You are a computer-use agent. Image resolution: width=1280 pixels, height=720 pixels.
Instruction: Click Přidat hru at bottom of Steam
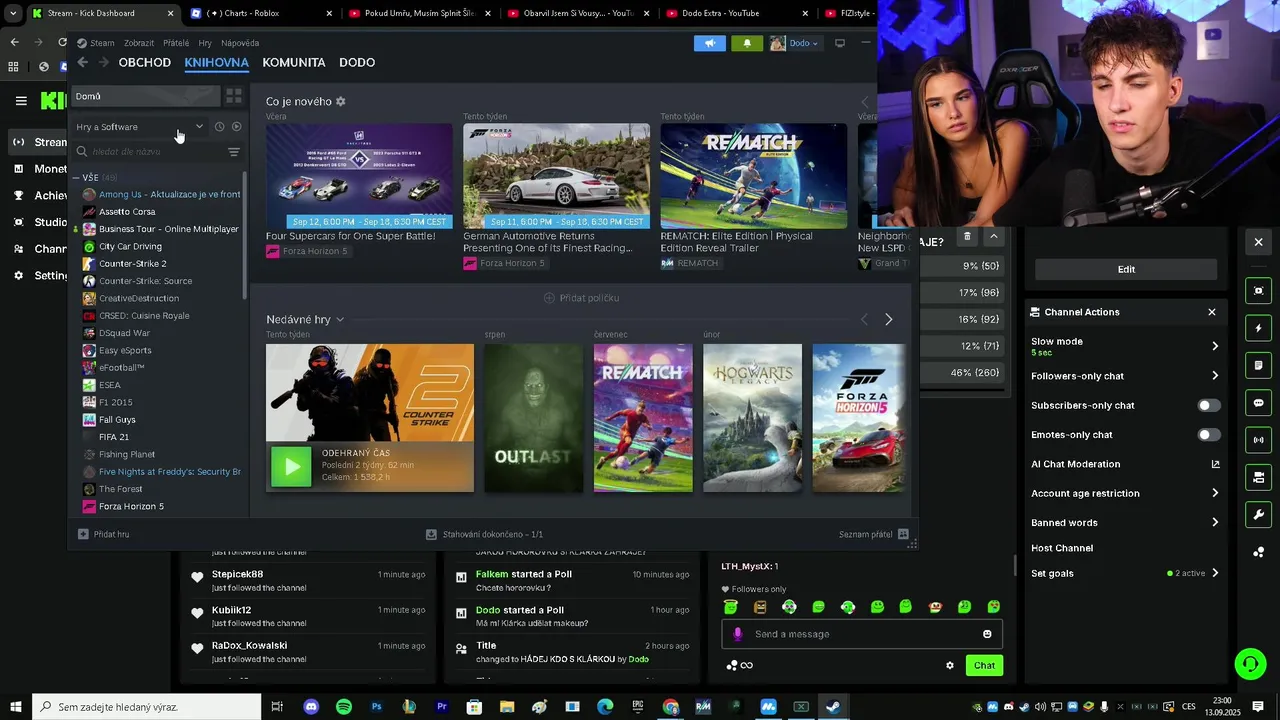pos(104,534)
